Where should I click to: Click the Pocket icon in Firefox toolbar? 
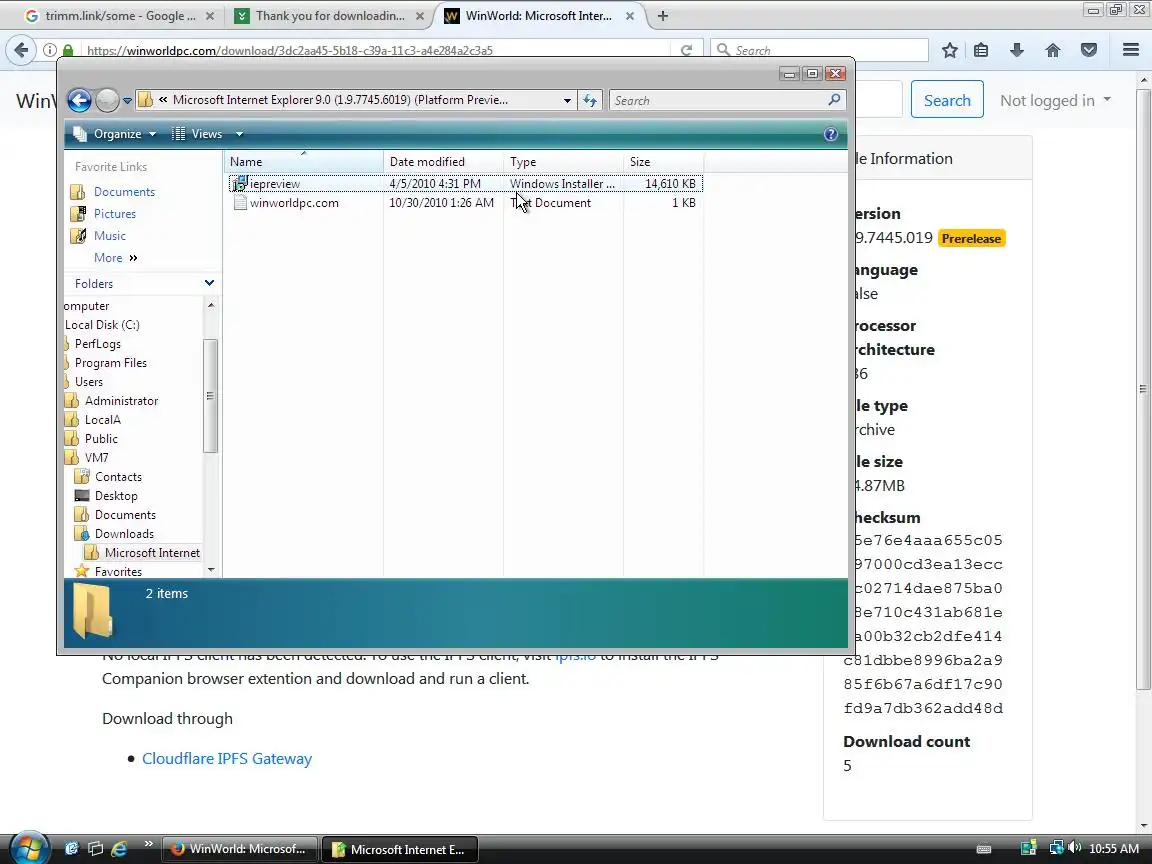pos(1089,50)
